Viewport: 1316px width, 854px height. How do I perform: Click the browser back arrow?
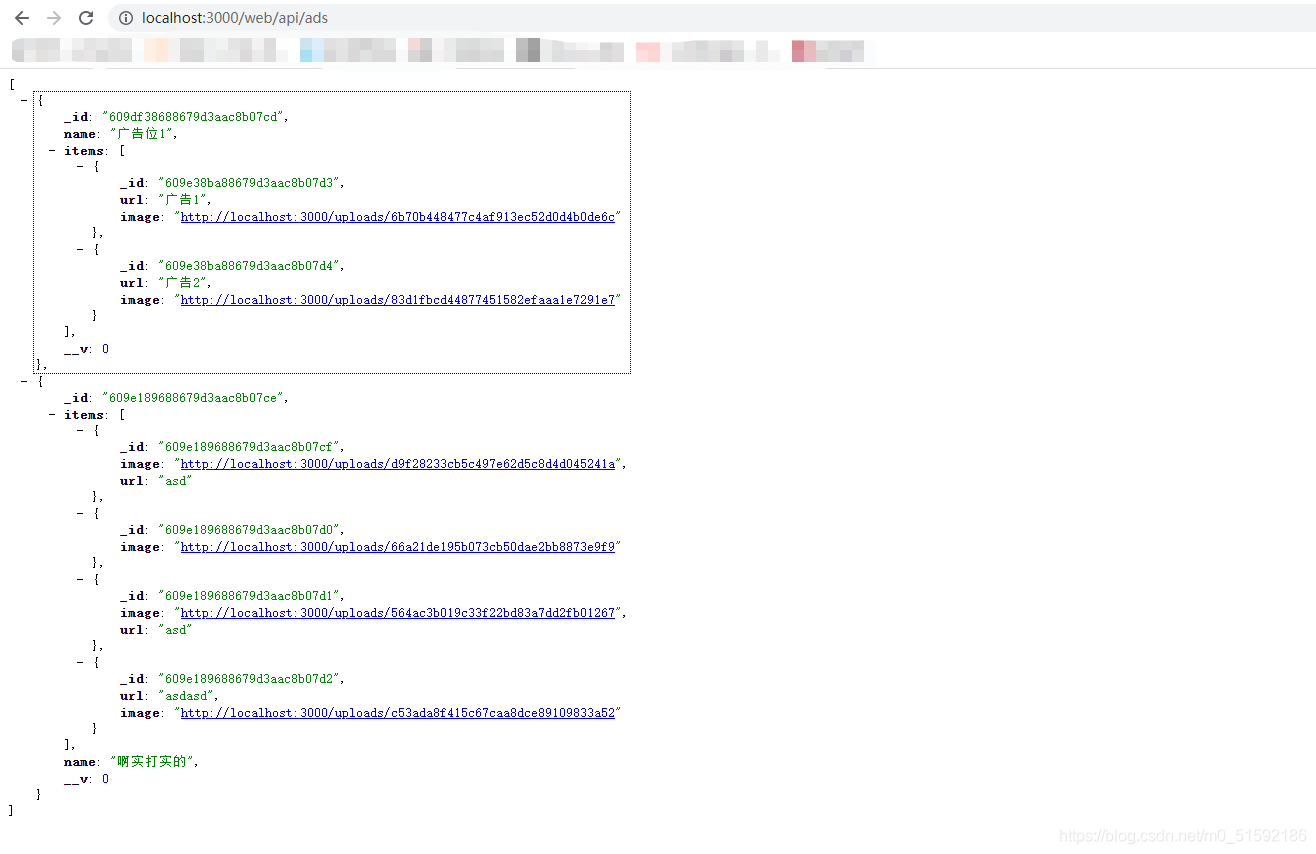point(22,18)
